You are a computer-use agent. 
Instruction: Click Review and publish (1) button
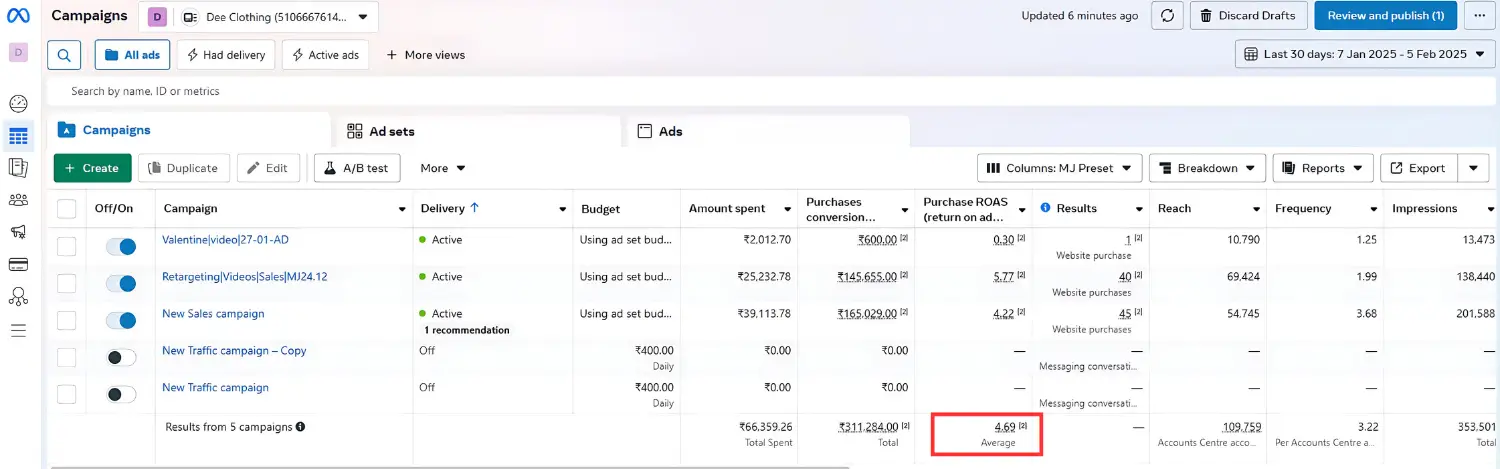tap(1385, 16)
